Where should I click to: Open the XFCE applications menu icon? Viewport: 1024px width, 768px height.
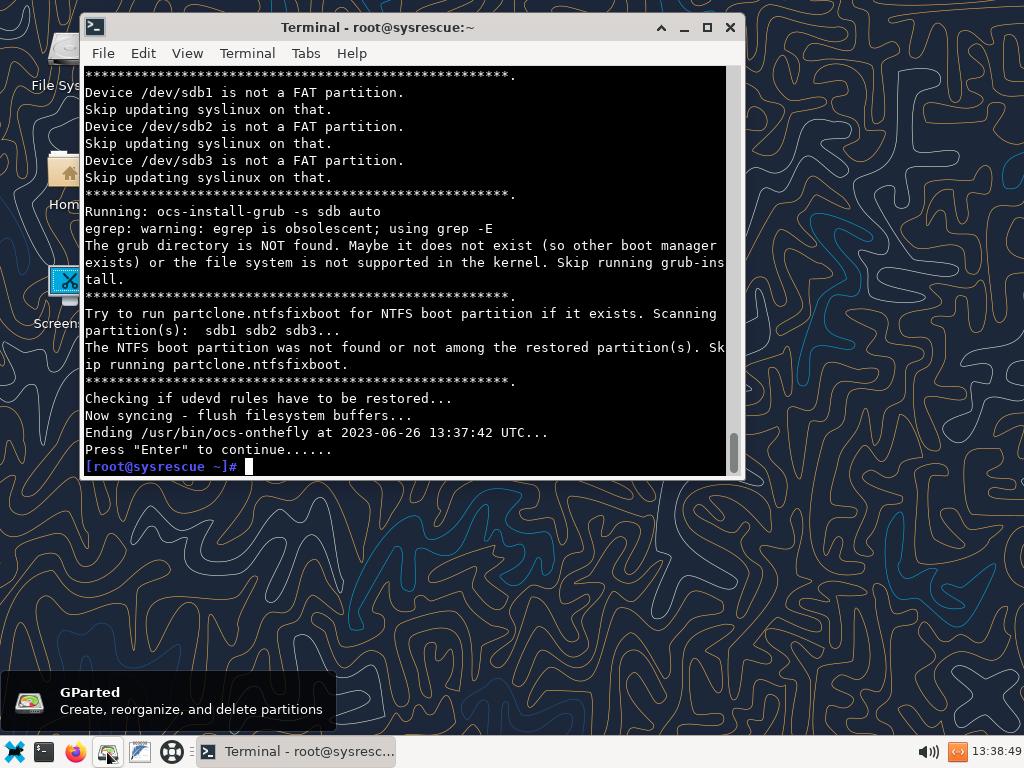pos(14,752)
